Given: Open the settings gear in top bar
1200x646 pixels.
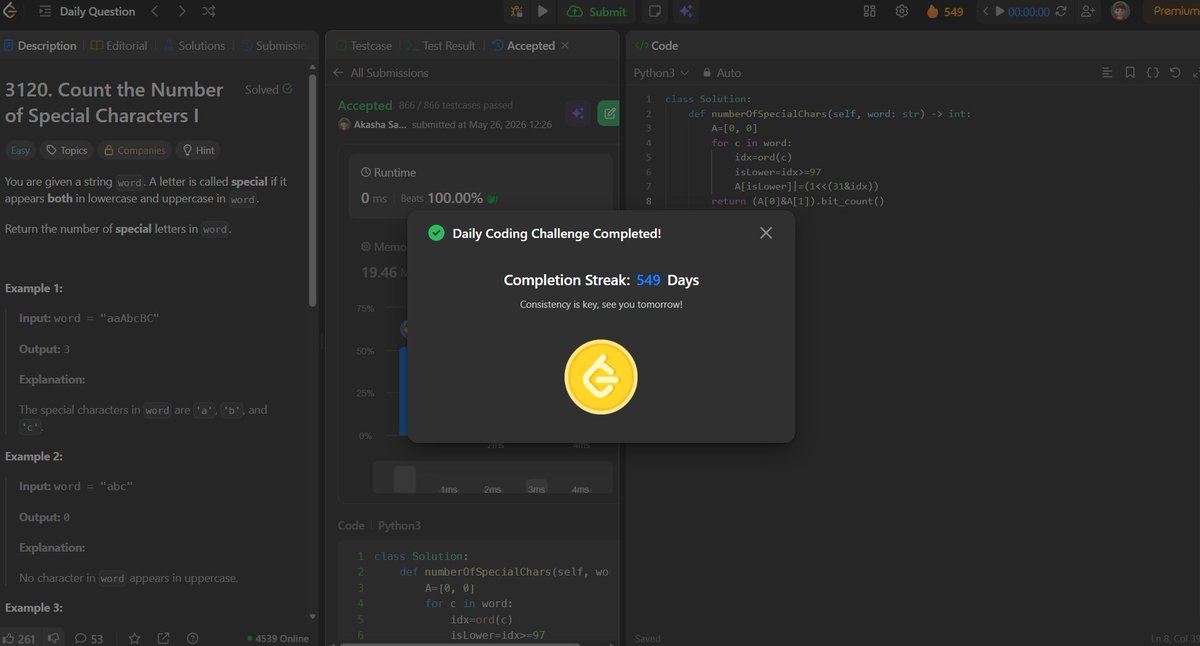Looking at the screenshot, I should click(901, 11).
